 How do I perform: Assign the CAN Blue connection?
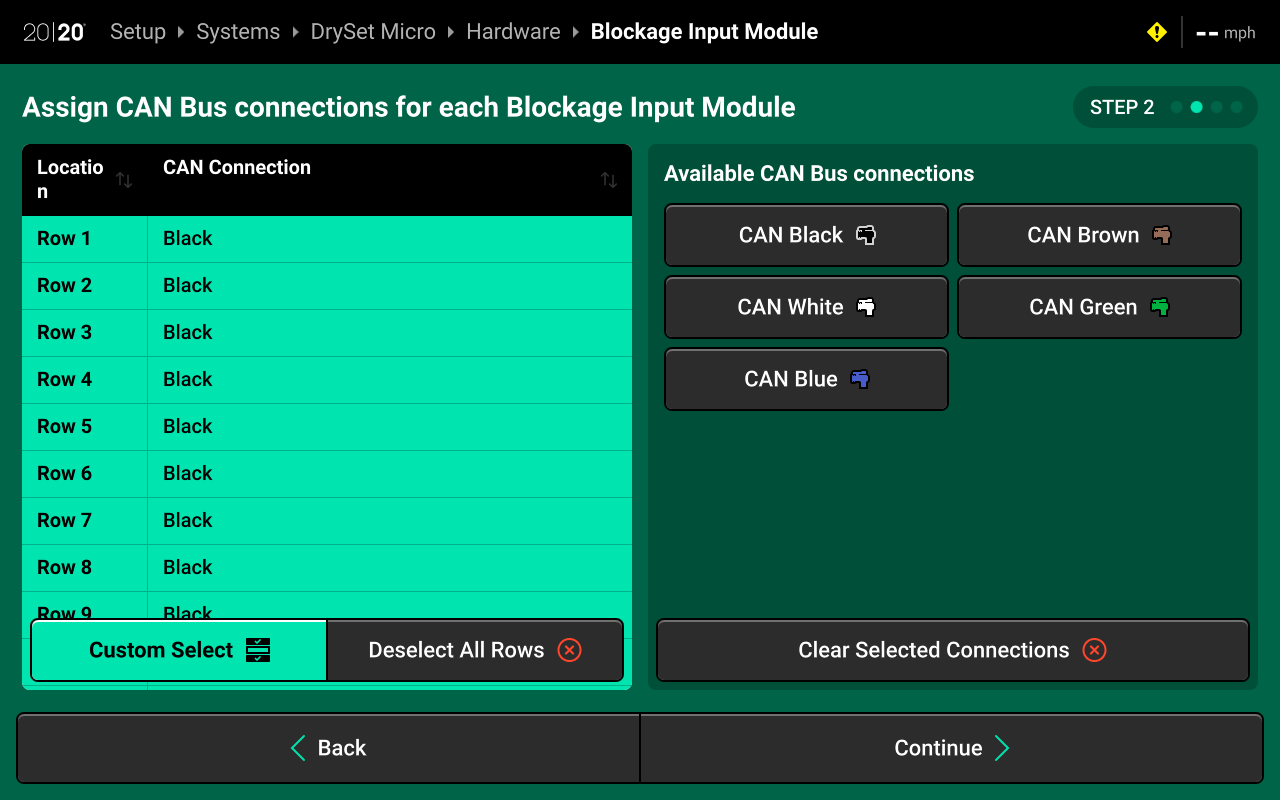click(x=806, y=380)
